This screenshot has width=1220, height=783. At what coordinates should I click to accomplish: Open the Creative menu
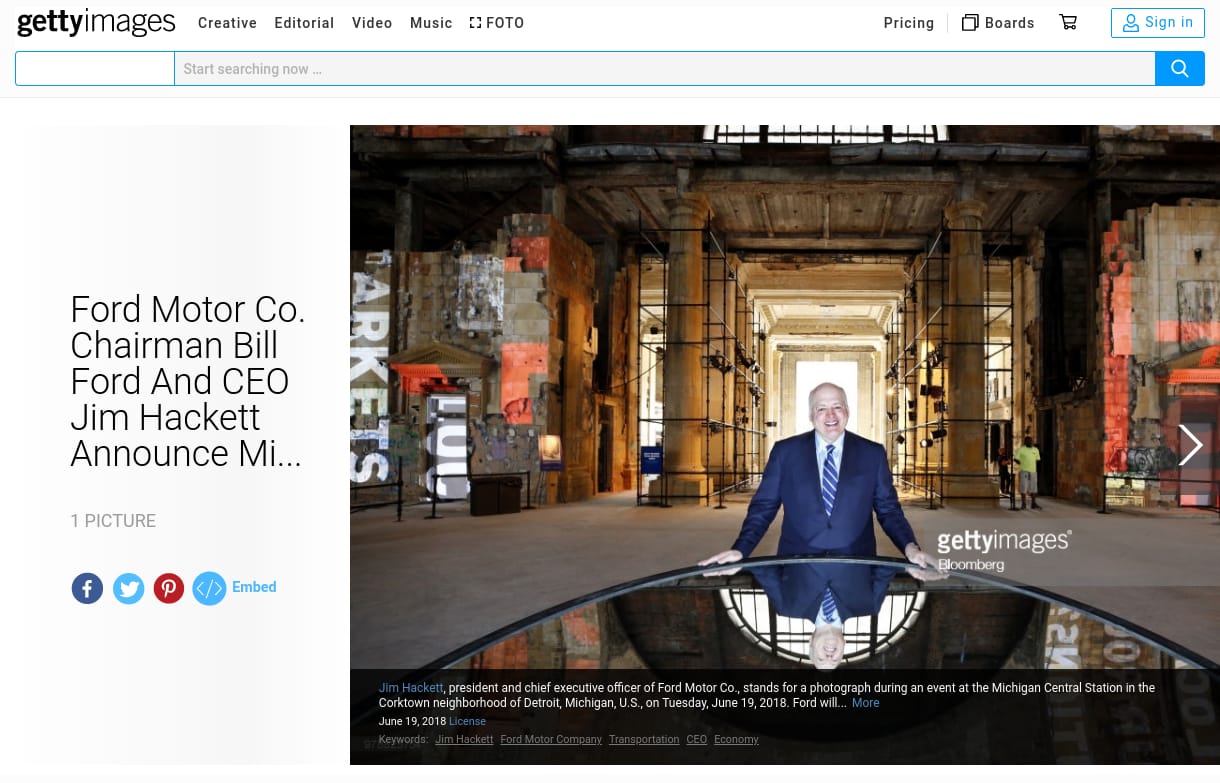point(227,23)
